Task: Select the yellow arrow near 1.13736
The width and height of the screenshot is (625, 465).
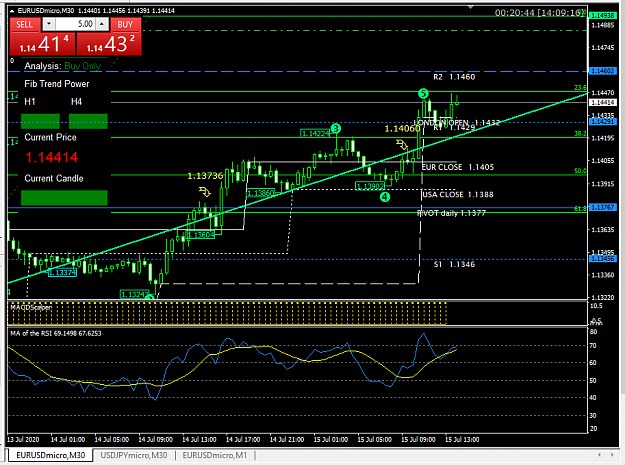Action: coord(204,192)
